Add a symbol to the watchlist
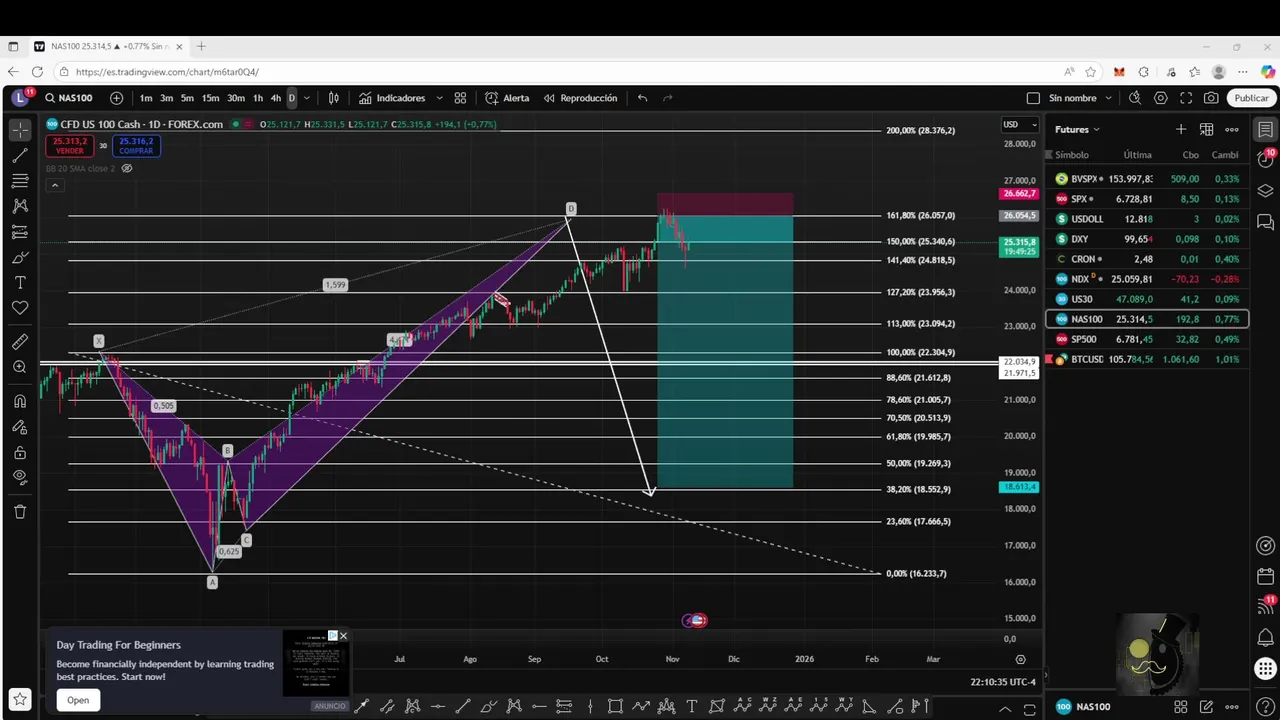 [1181, 129]
